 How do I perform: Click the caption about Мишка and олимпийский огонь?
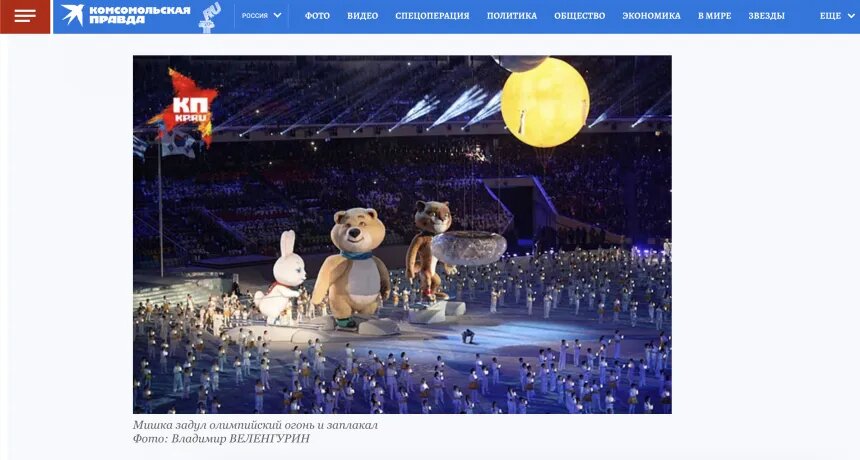(255, 425)
